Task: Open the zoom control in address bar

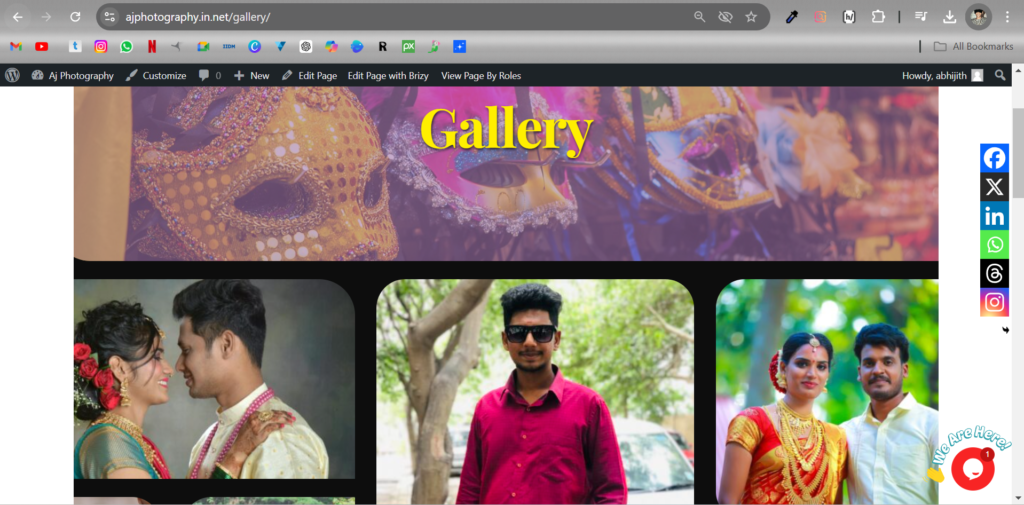Action: [699, 17]
